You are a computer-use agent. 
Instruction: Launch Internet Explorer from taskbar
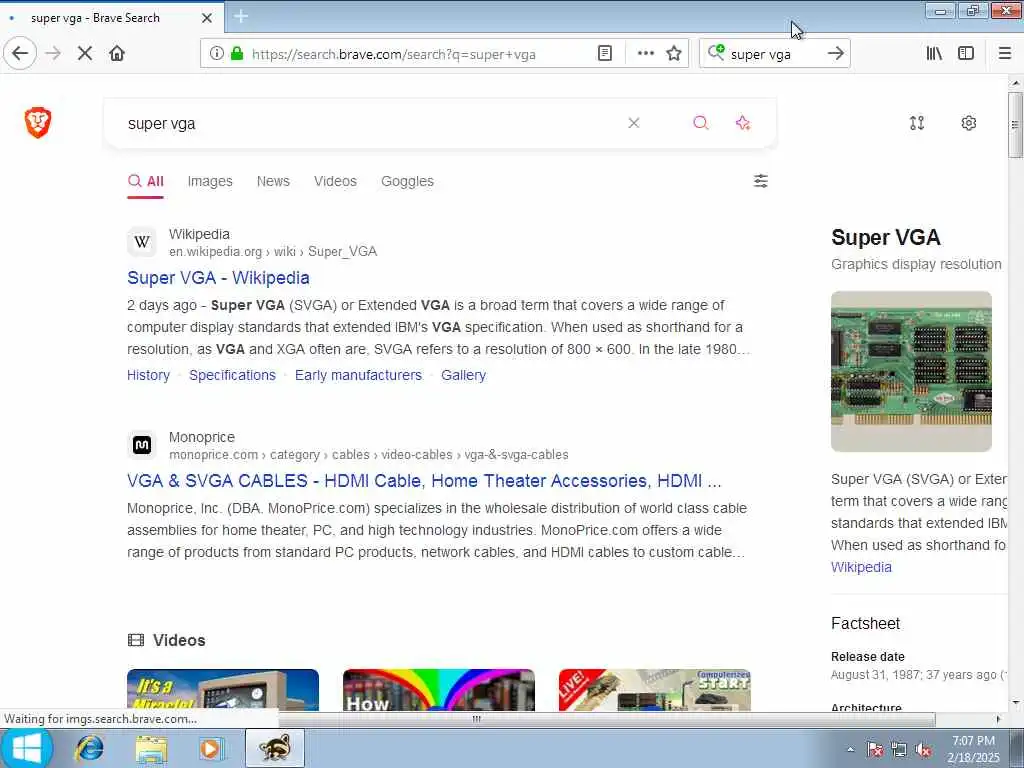(x=89, y=748)
